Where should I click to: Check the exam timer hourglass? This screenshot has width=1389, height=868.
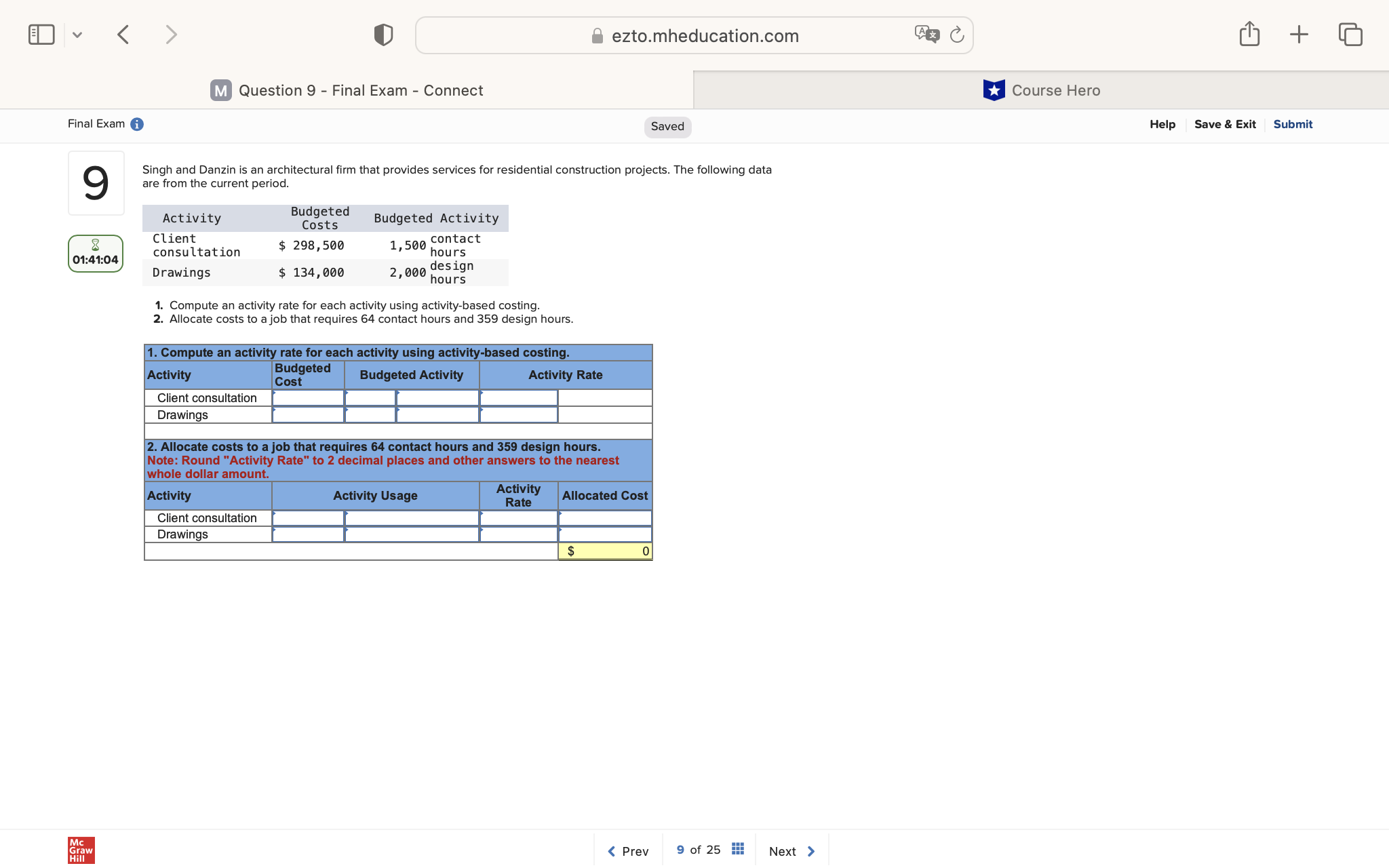96,245
